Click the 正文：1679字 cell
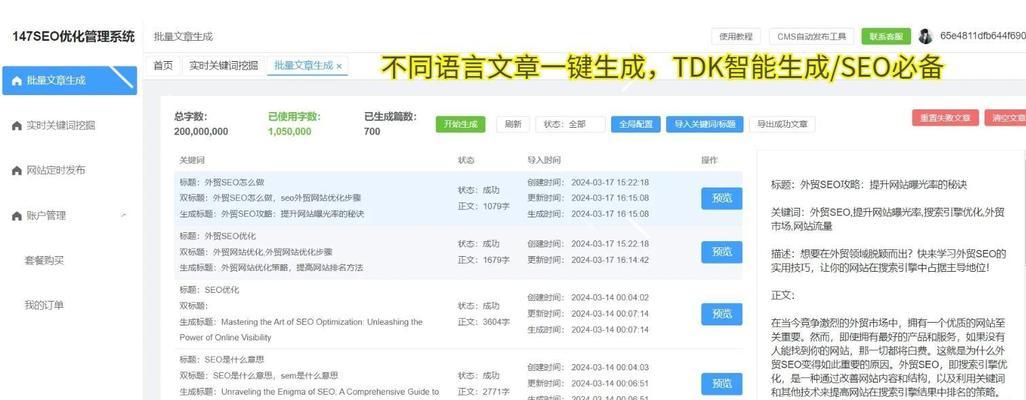 [x=482, y=260]
